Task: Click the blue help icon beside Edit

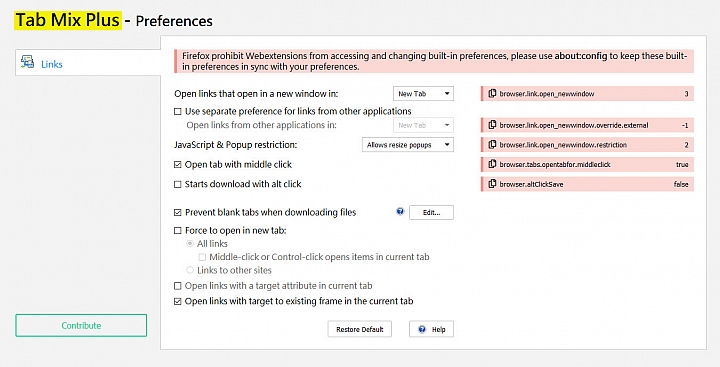Action: [x=400, y=212]
